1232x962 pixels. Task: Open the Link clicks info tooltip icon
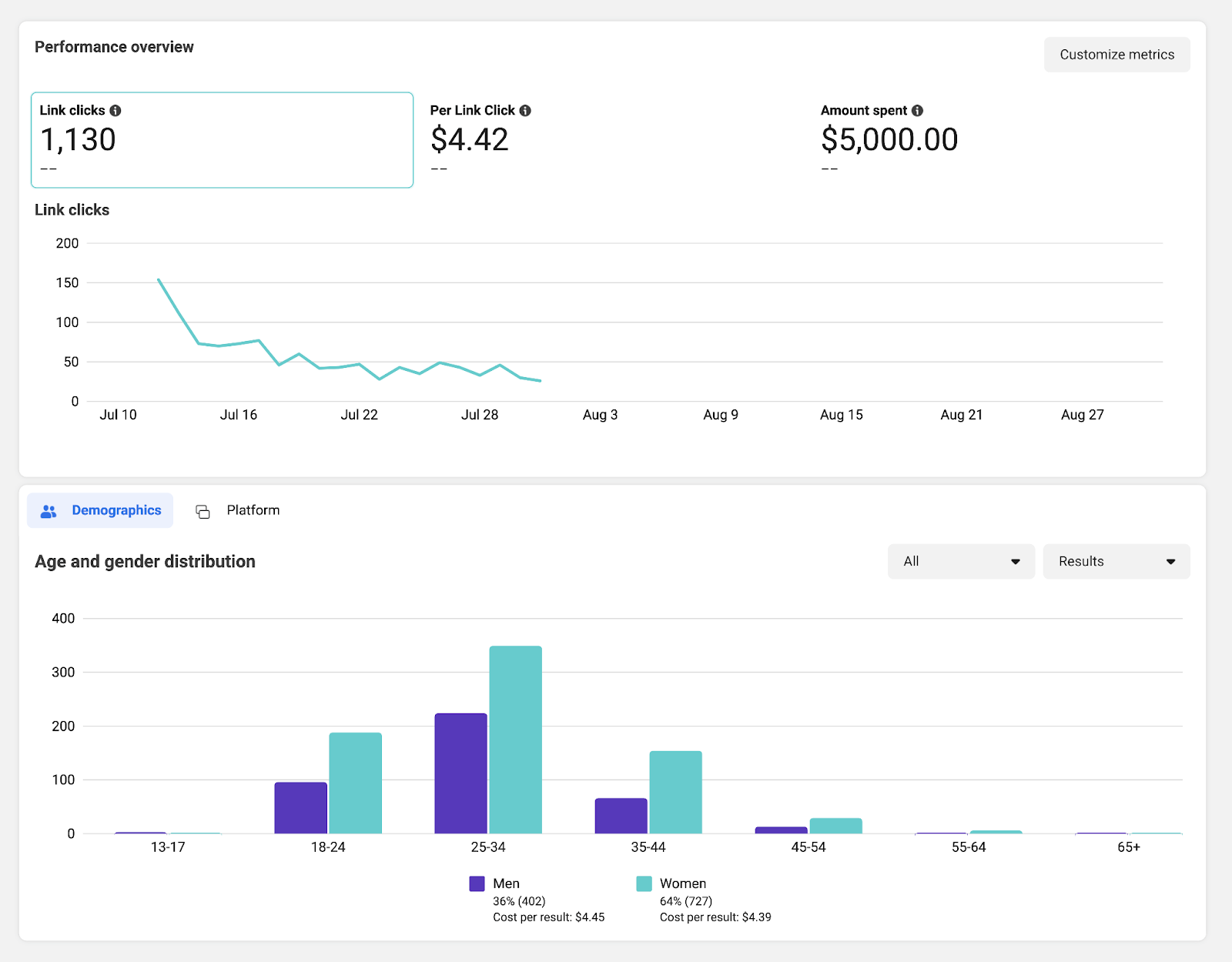[x=116, y=110]
